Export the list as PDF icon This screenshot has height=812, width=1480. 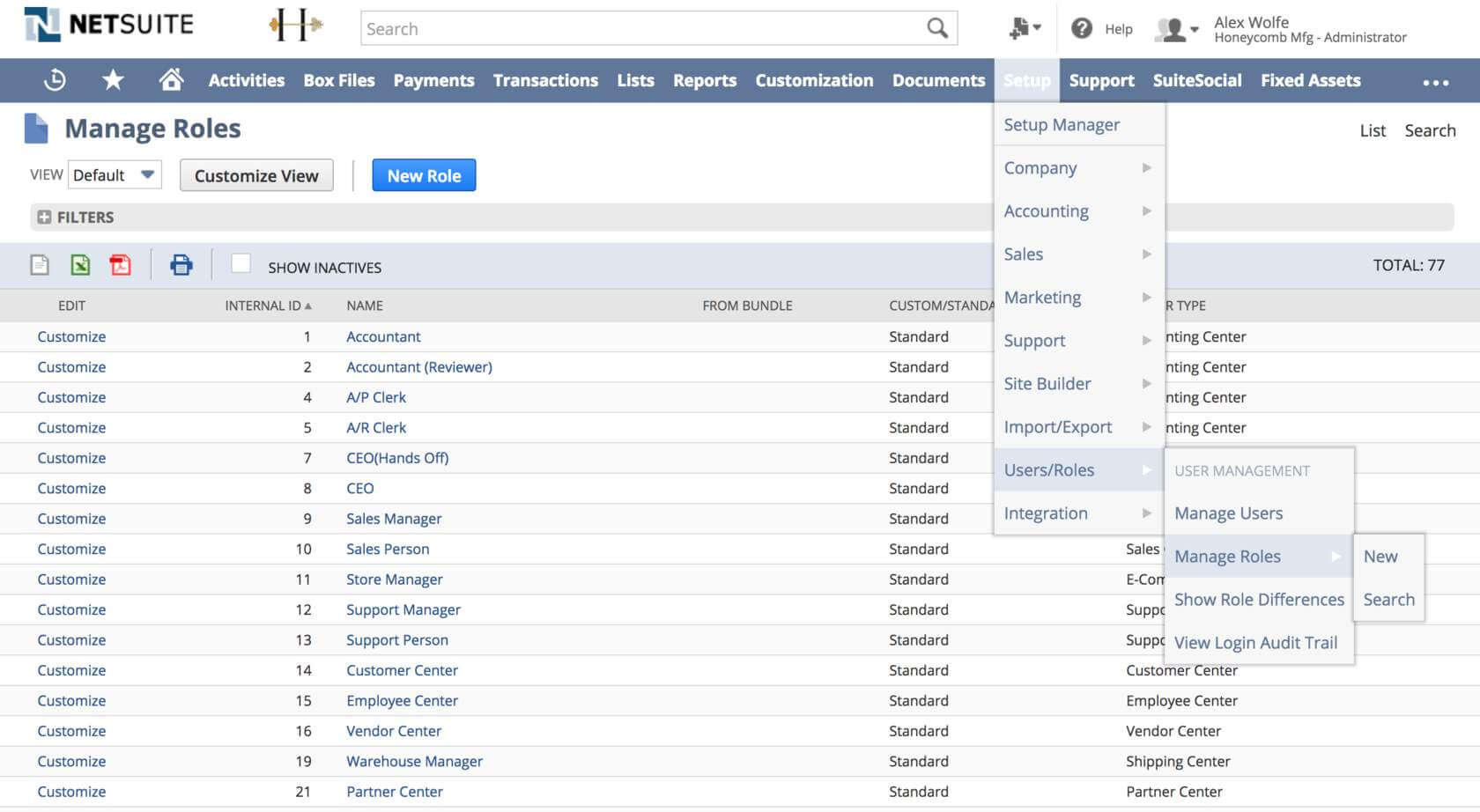tap(120, 265)
